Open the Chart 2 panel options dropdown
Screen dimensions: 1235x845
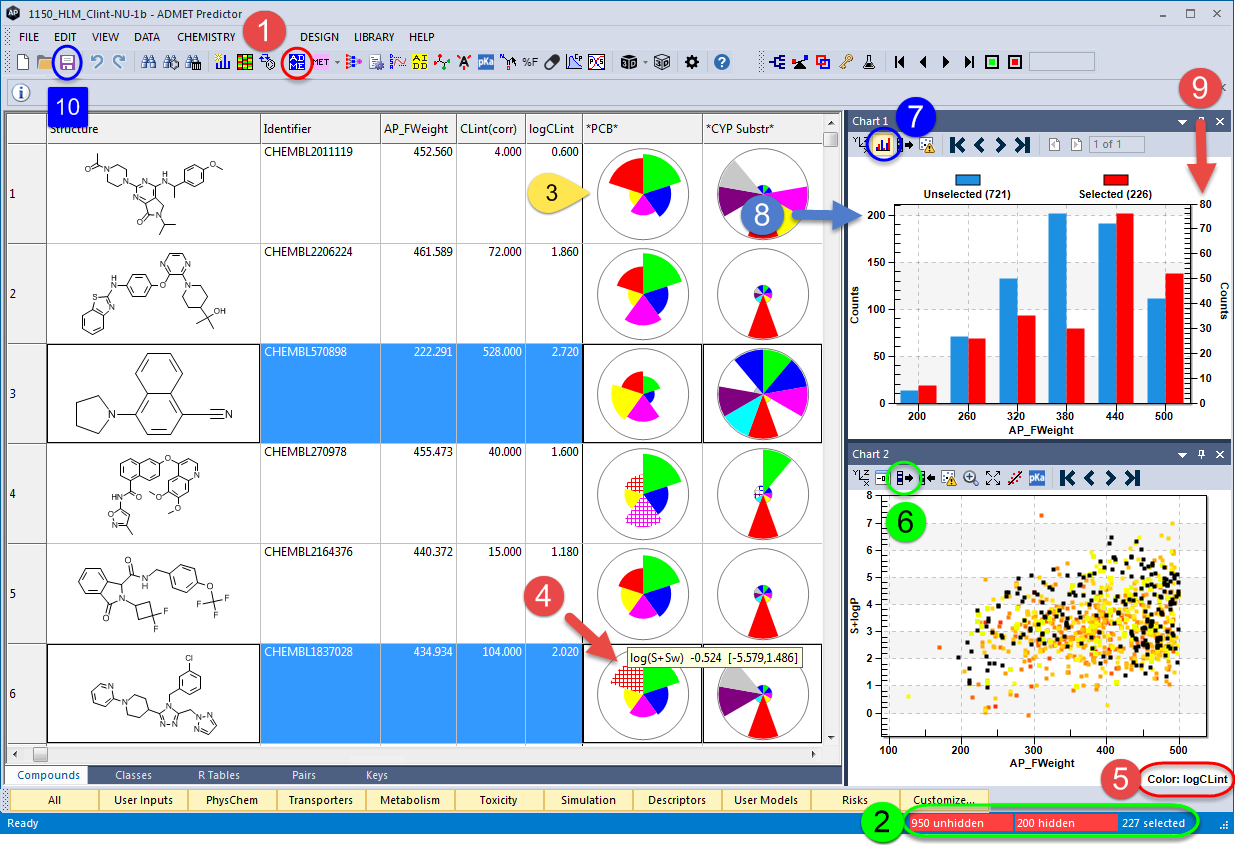click(x=1183, y=454)
